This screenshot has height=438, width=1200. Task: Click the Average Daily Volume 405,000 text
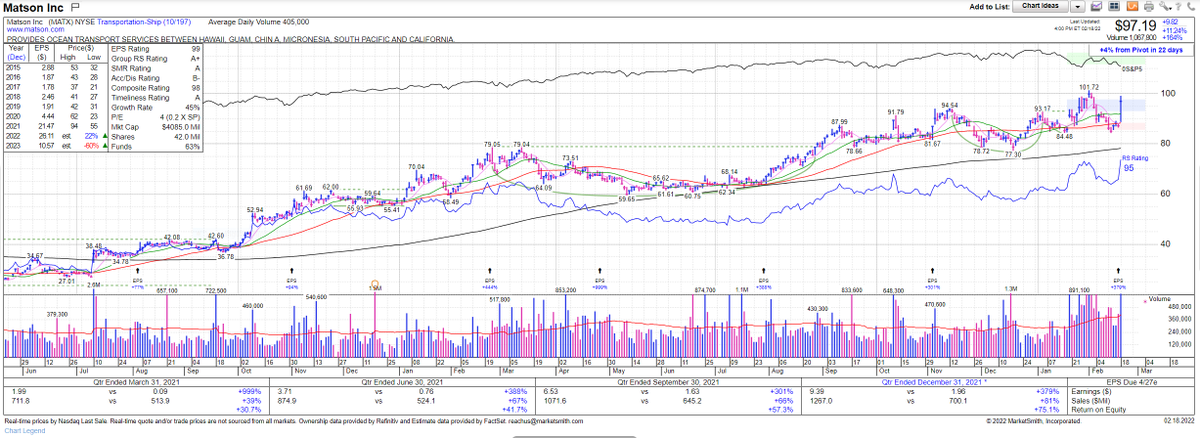click(x=258, y=21)
